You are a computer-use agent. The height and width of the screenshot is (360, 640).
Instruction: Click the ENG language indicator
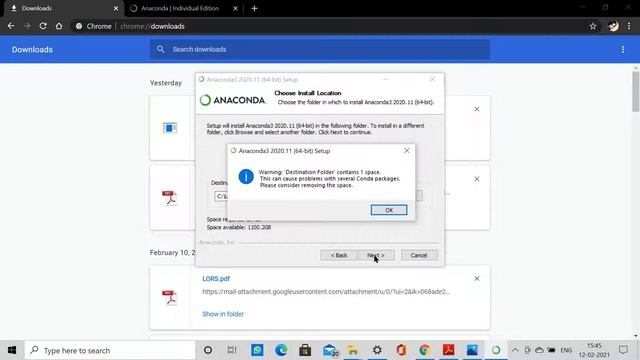tap(566, 350)
